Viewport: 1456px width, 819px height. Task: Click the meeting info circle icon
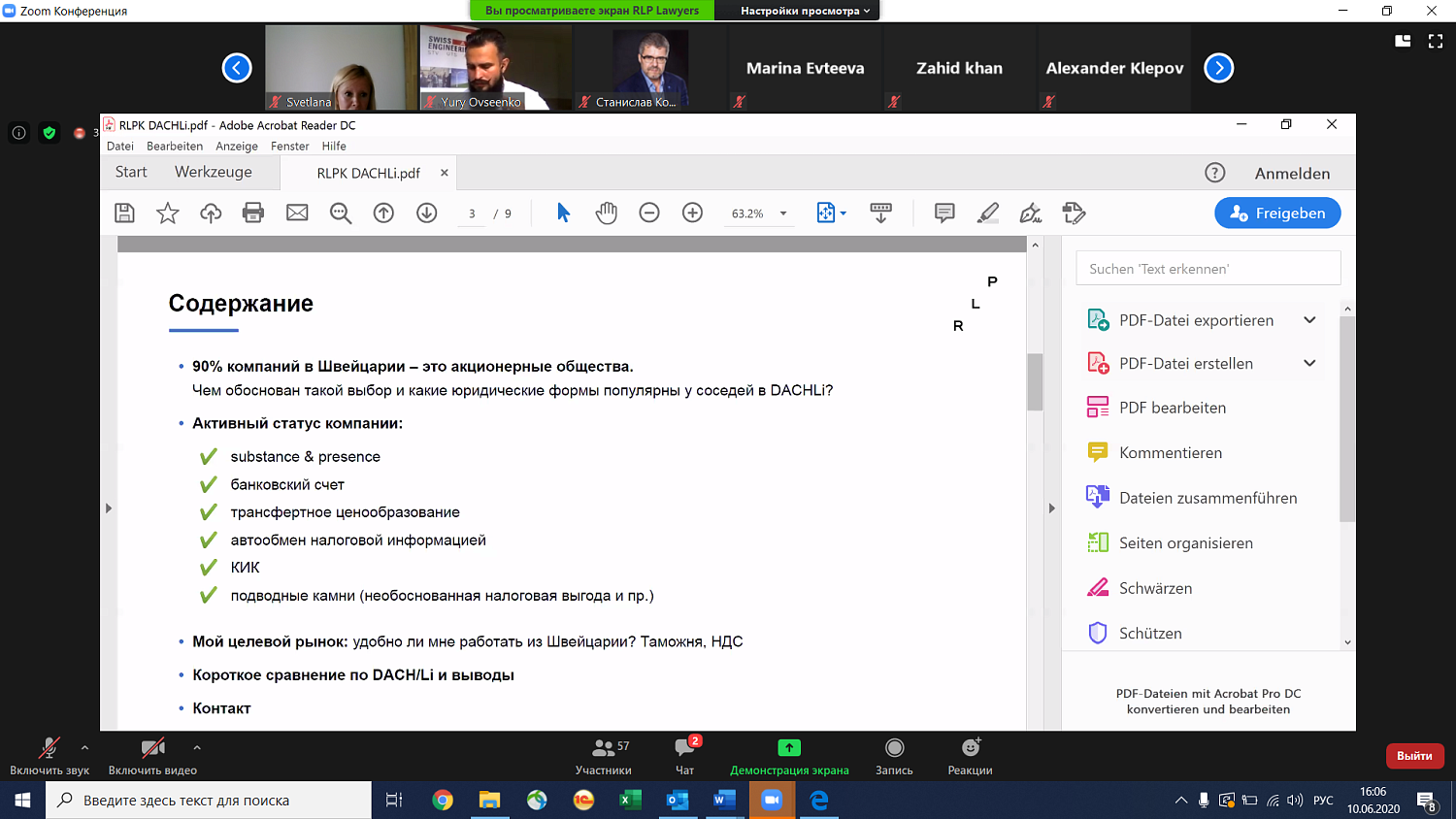point(18,133)
